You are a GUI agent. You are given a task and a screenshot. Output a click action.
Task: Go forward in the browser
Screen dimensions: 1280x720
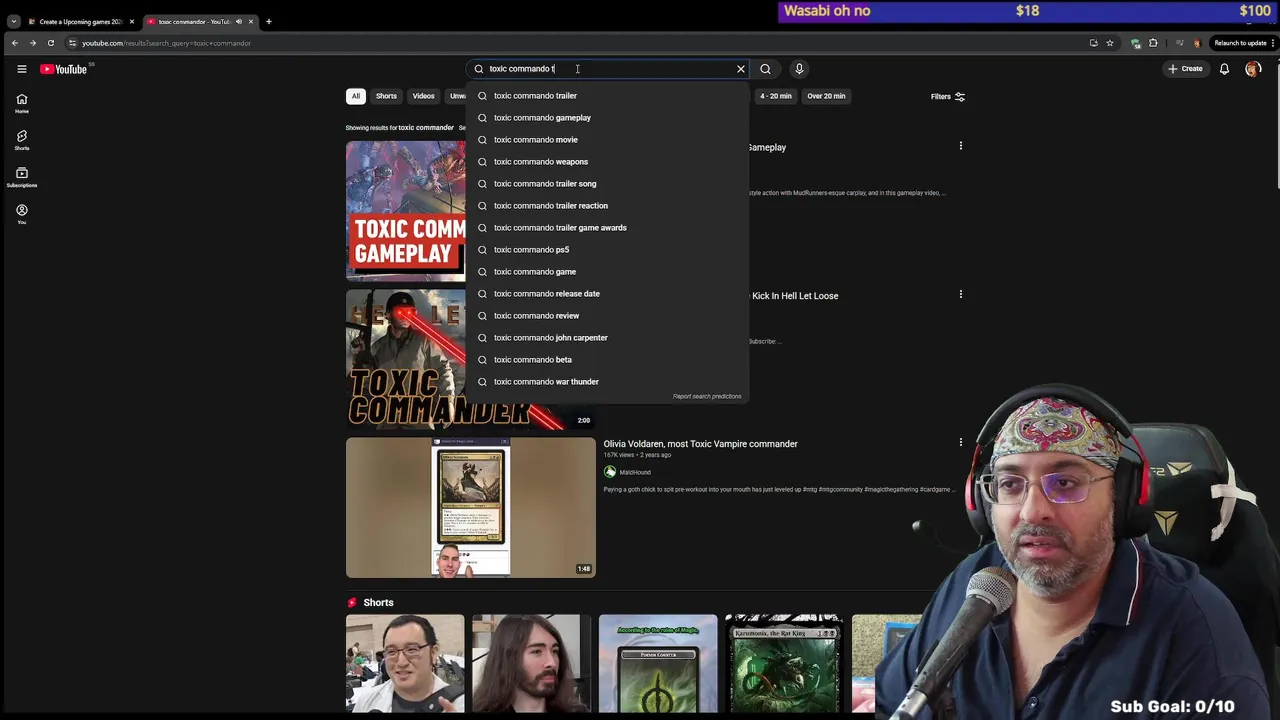coord(33,43)
